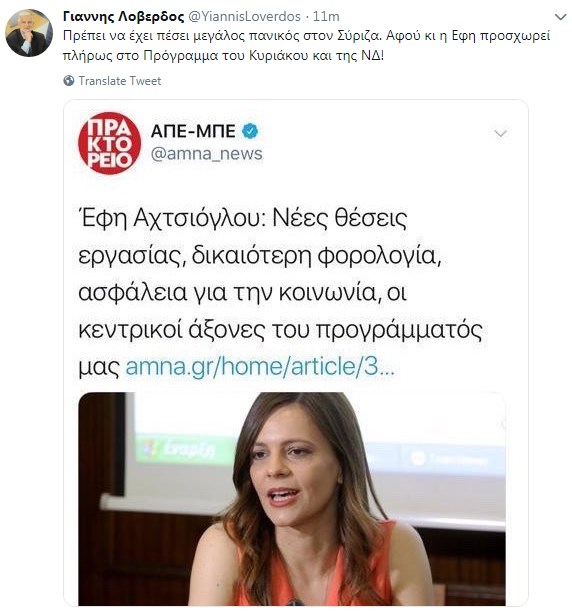Click the ΑΠΕ-ΜΠΕ account name
This screenshot has height=614, width=572.
(193, 131)
